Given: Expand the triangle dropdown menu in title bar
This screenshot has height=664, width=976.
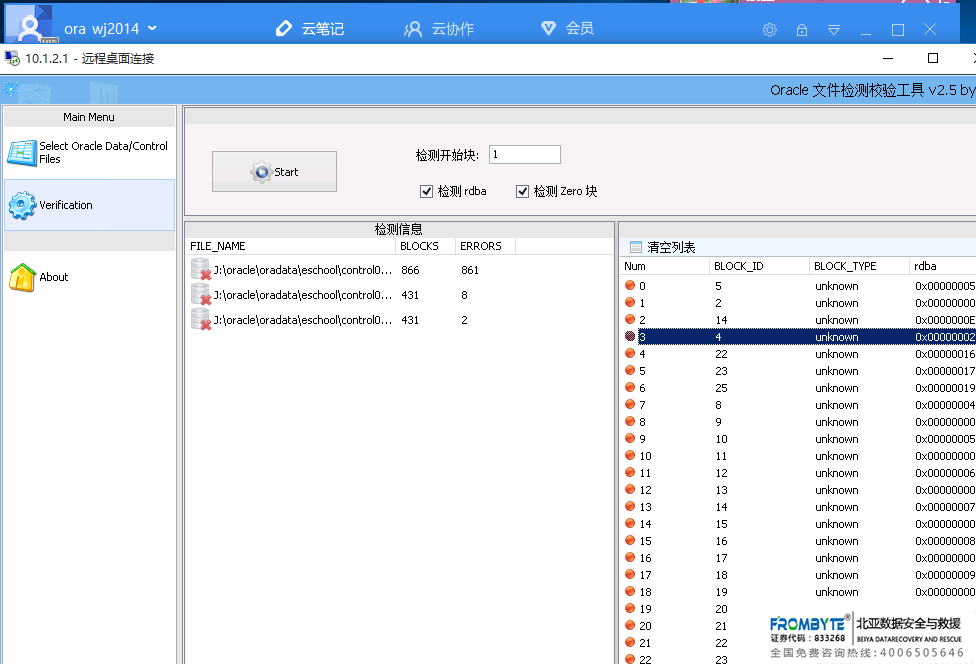Looking at the screenshot, I should tap(834, 30).
